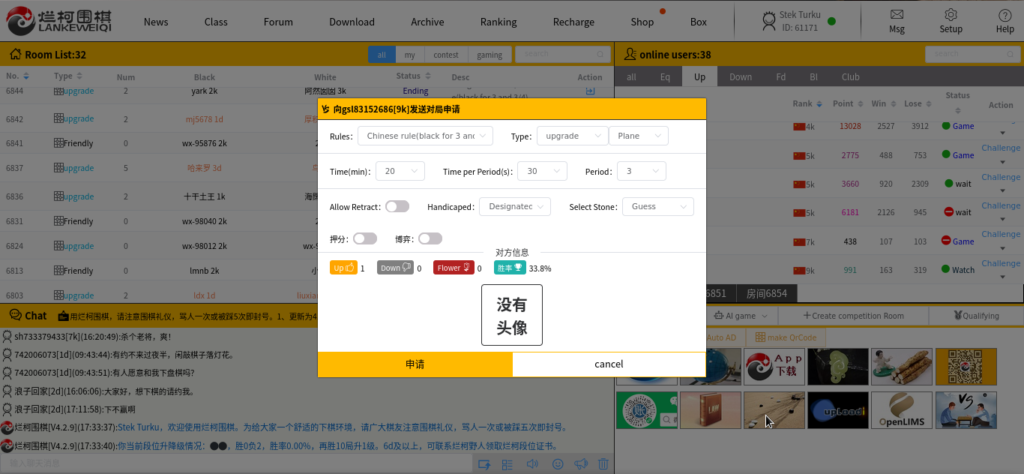1024x474 pixels.
Task: Open the Select Stone dropdown
Action: (x=657, y=206)
